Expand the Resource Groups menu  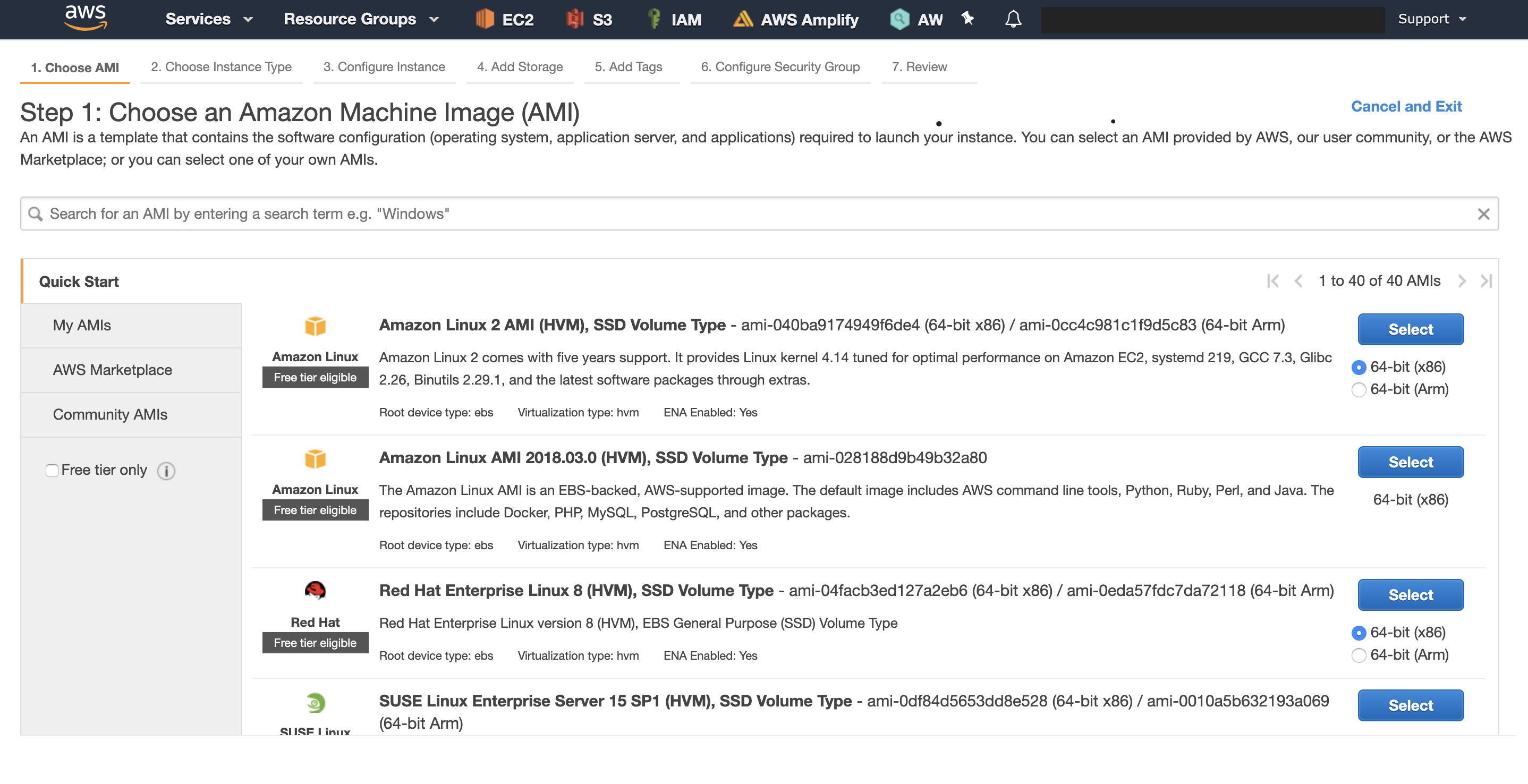pos(361,19)
